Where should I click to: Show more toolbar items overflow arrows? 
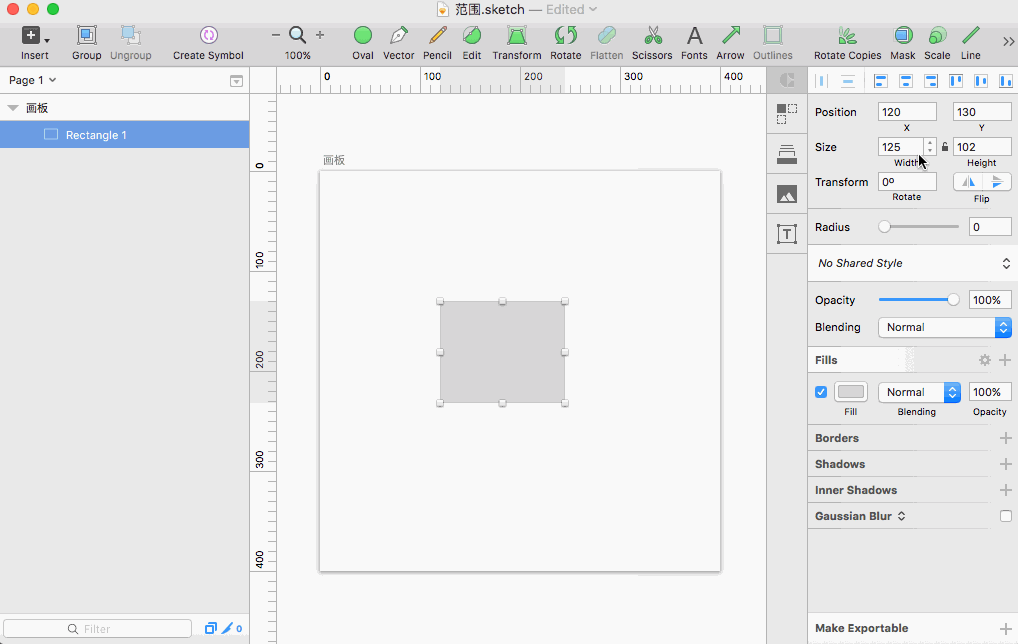click(1008, 42)
